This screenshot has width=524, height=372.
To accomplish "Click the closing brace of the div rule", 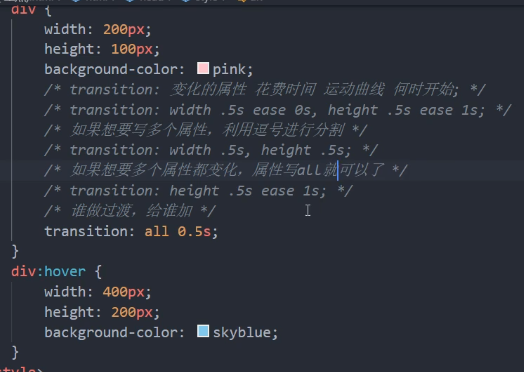I will tap(15, 251).
